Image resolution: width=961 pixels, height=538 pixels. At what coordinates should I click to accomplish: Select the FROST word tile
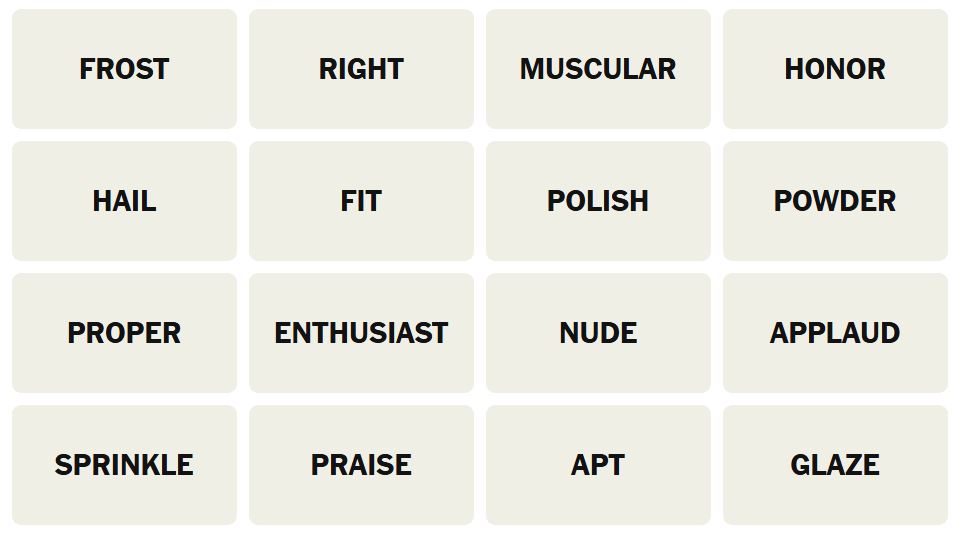pos(124,69)
